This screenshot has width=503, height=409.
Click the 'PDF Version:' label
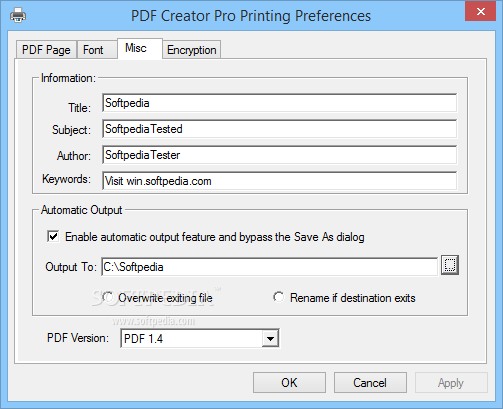(78, 338)
